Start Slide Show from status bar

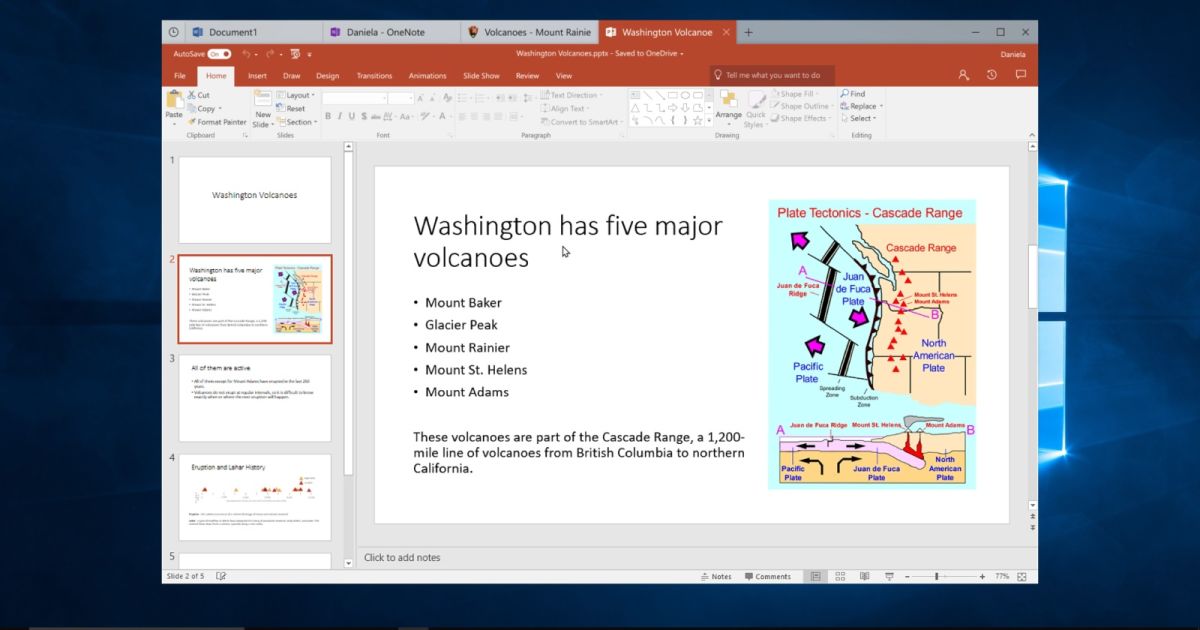(888, 577)
